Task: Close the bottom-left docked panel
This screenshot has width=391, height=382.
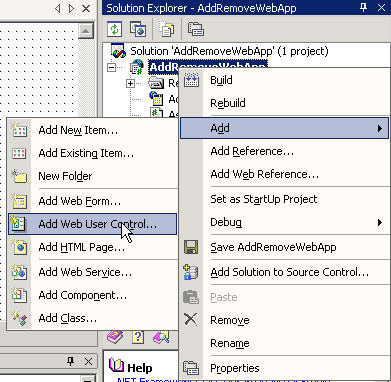Action: pyautogui.click(x=88, y=361)
